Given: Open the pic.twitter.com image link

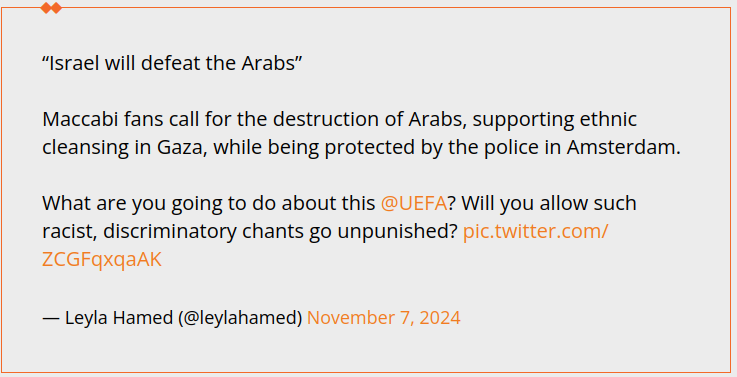Looking at the screenshot, I should coord(536,231).
